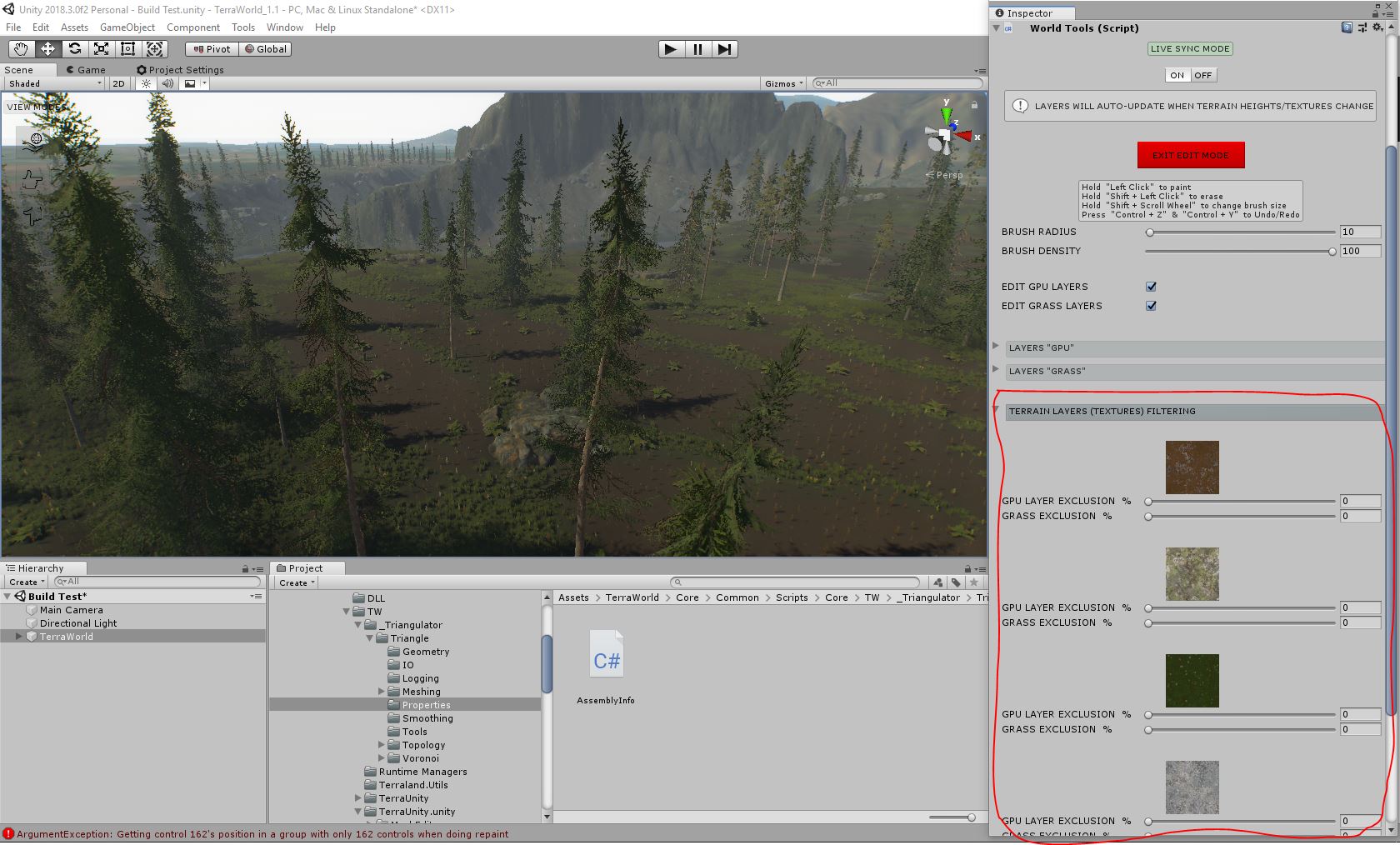Viewport: 1400px width, 845px height.
Task: Open the Component menu
Action: pos(193,27)
